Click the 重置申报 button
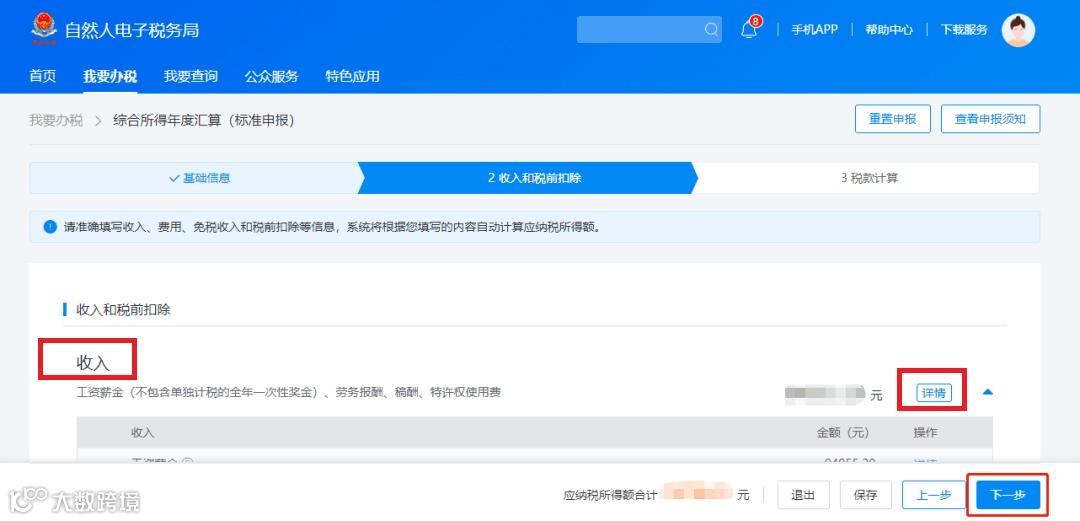Image resolution: width=1080 pixels, height=521 pixels. coord(893,119)
